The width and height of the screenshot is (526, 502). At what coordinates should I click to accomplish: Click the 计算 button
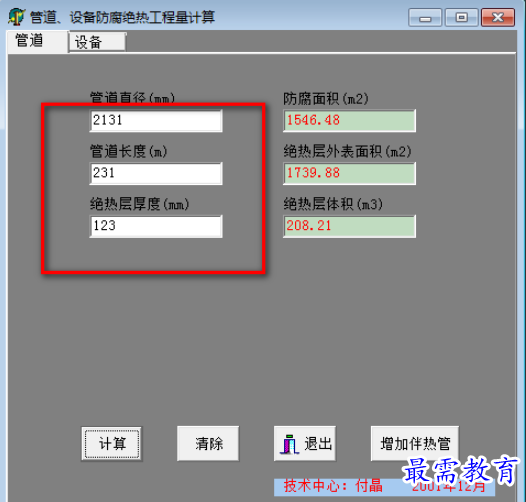[x=112, y=444]
